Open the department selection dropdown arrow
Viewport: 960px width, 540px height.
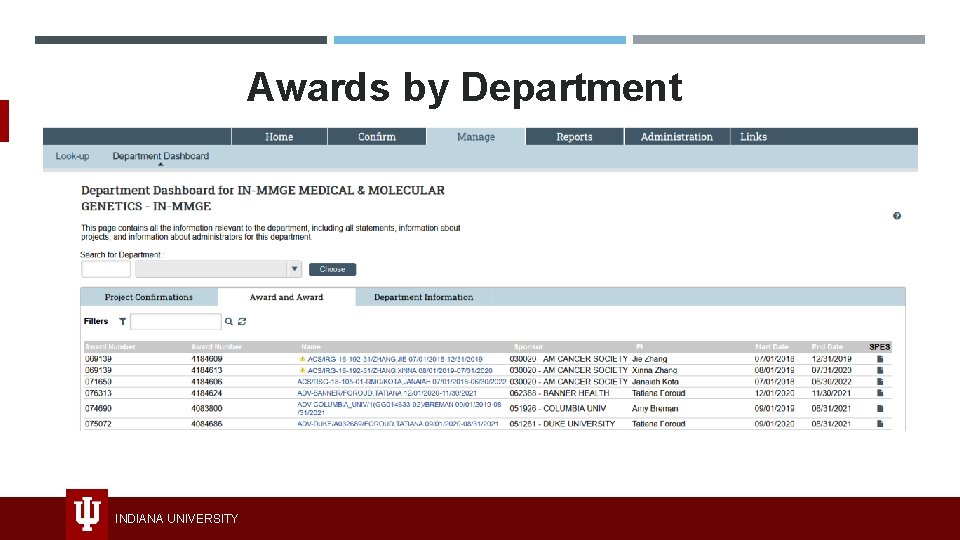pos(294,269)
